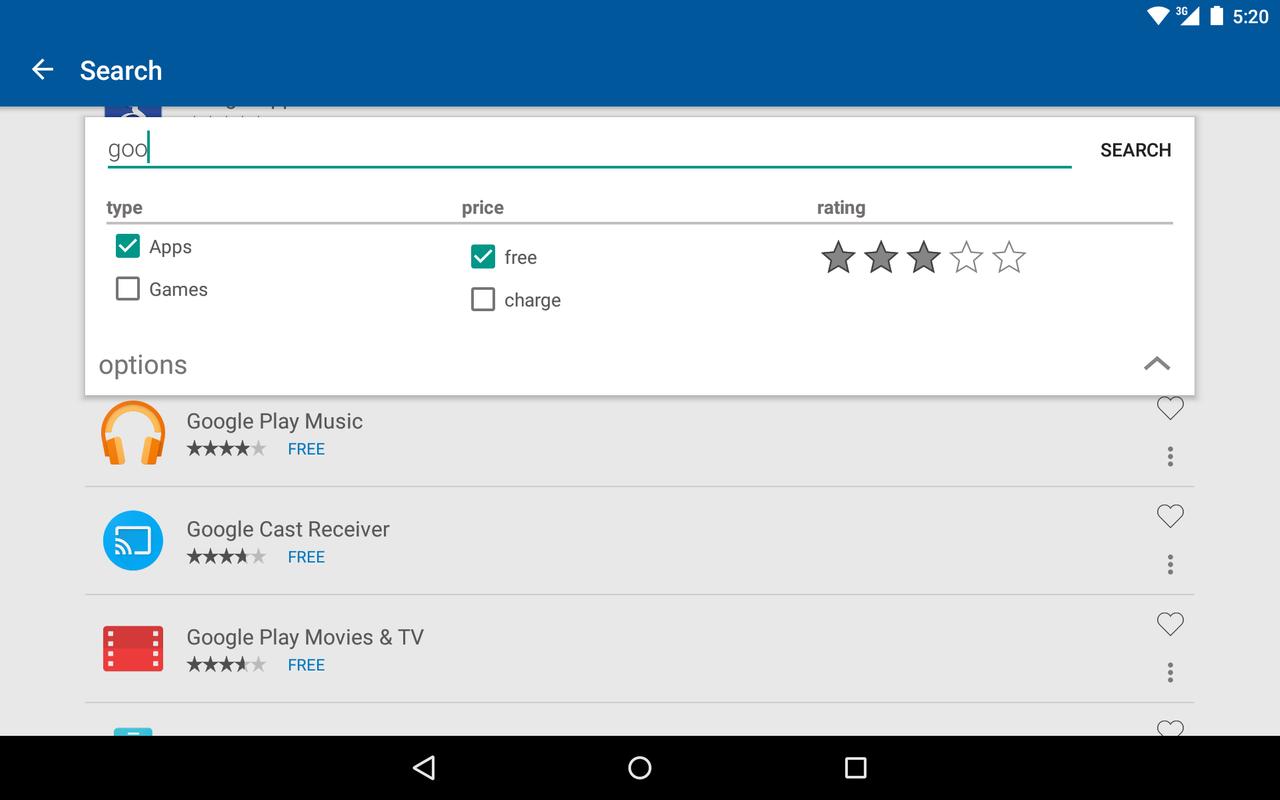The width and height of the screenshot is (1280, 800).
Task: Tap FREE label under Google Play Movies & TV
Action: tap(306, 665)
